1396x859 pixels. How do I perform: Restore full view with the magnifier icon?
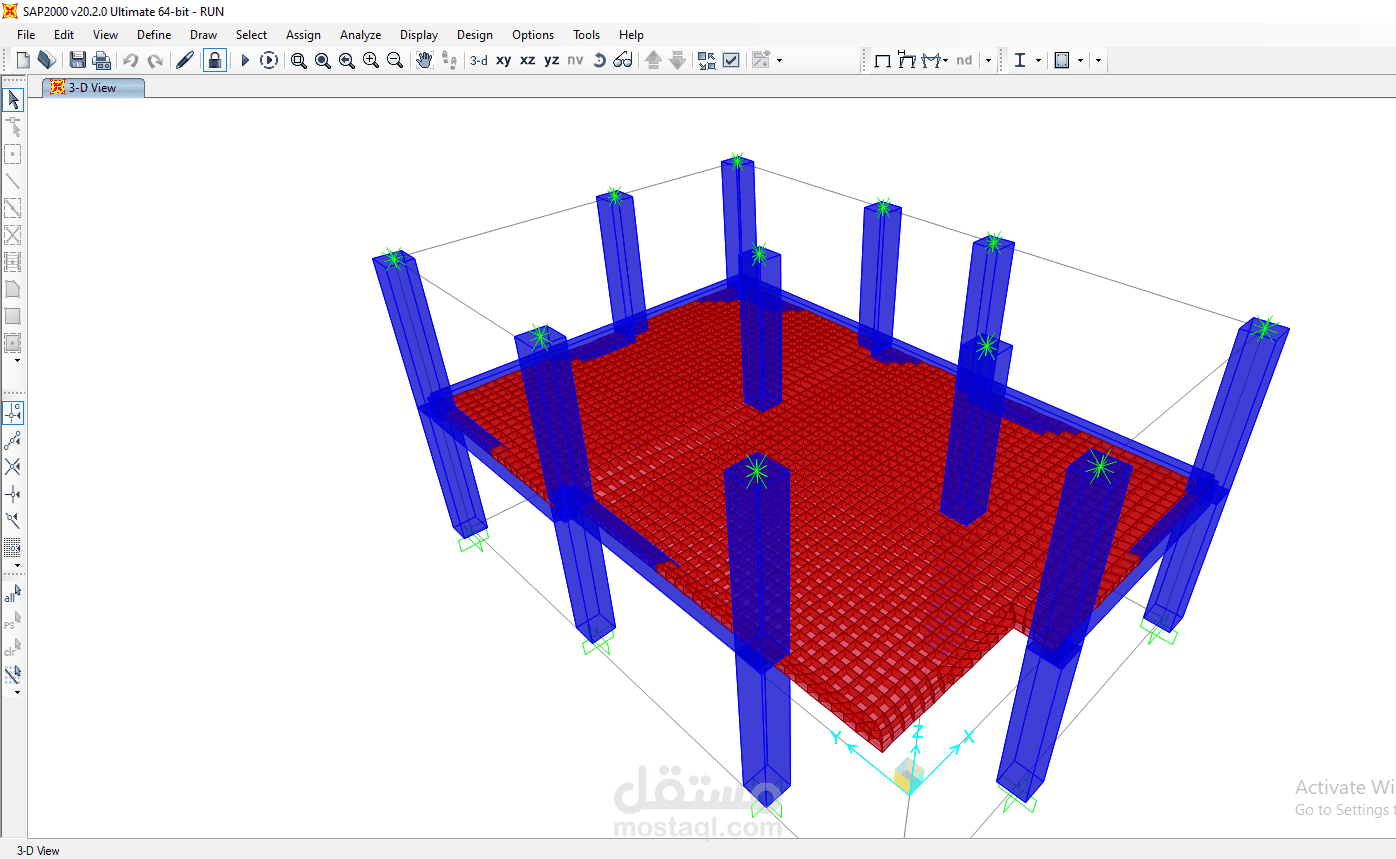coord(323,60)
